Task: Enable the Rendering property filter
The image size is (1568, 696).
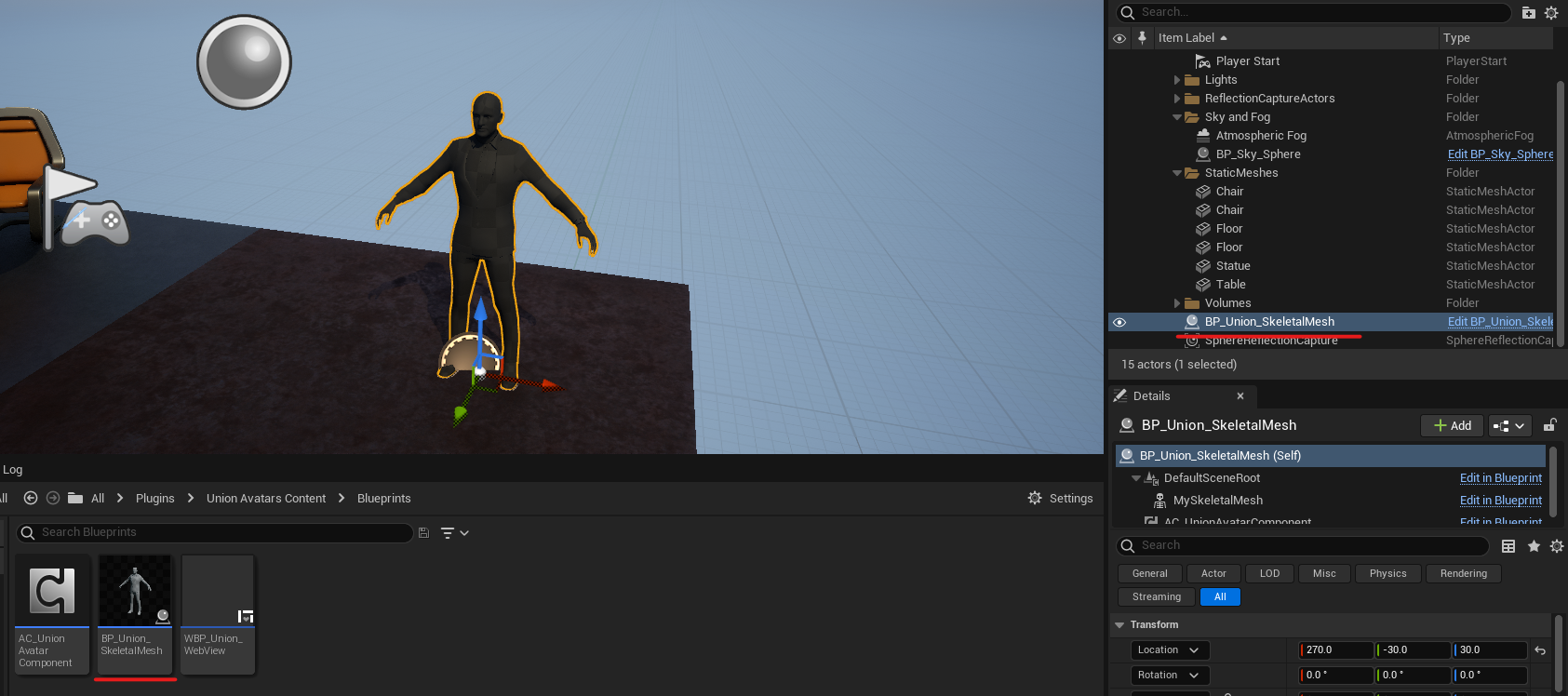Action: click(1464, 574)
